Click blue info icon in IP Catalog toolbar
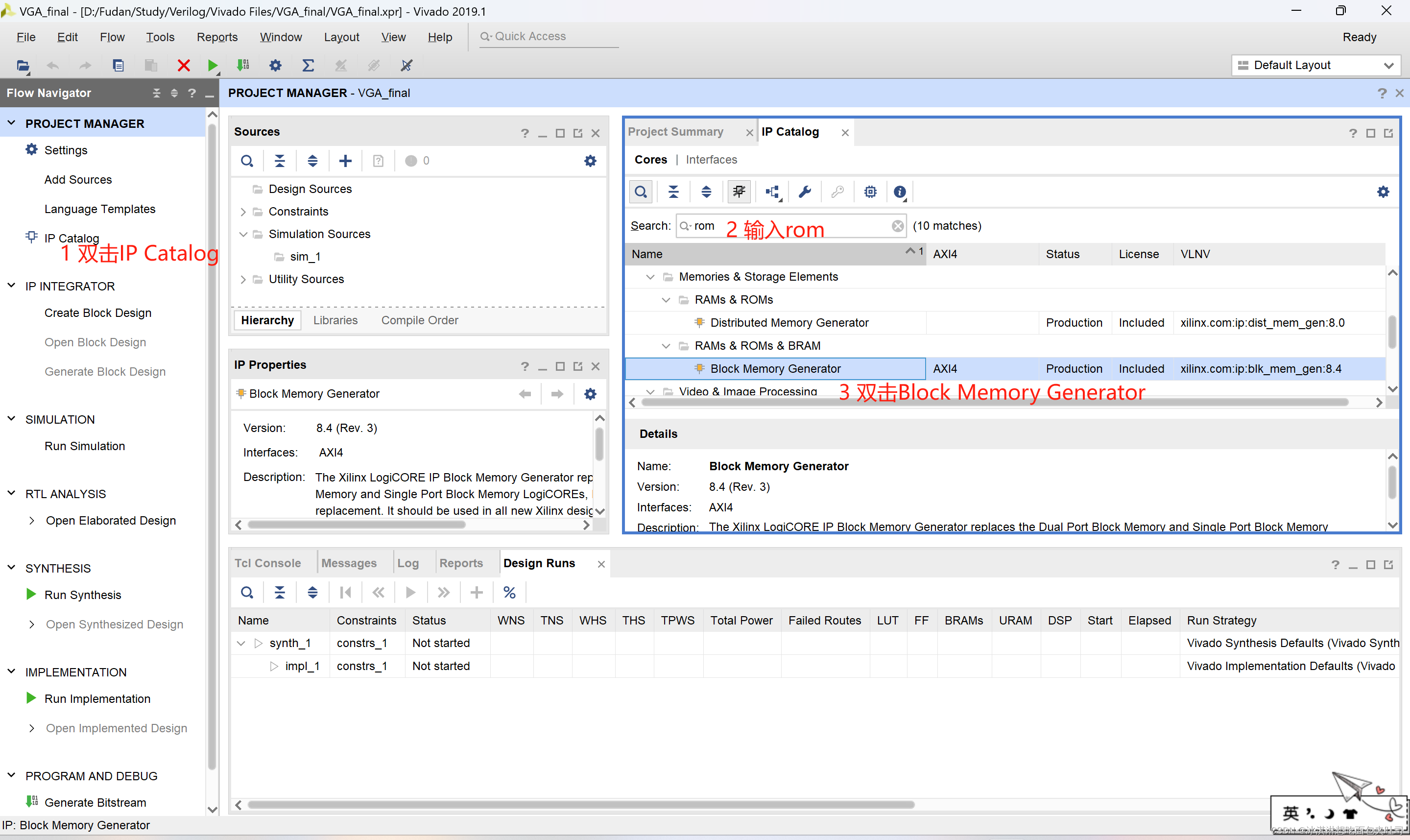 900,192
